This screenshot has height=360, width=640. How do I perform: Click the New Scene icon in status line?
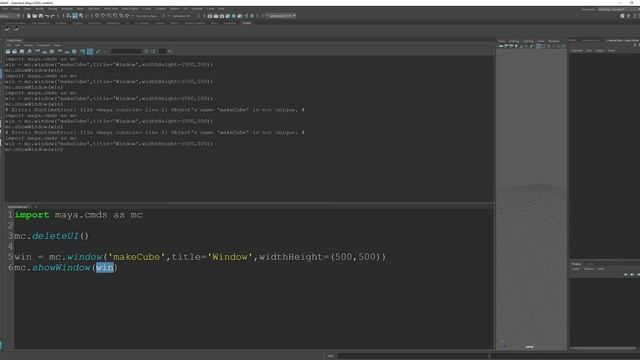coord(29,16)
